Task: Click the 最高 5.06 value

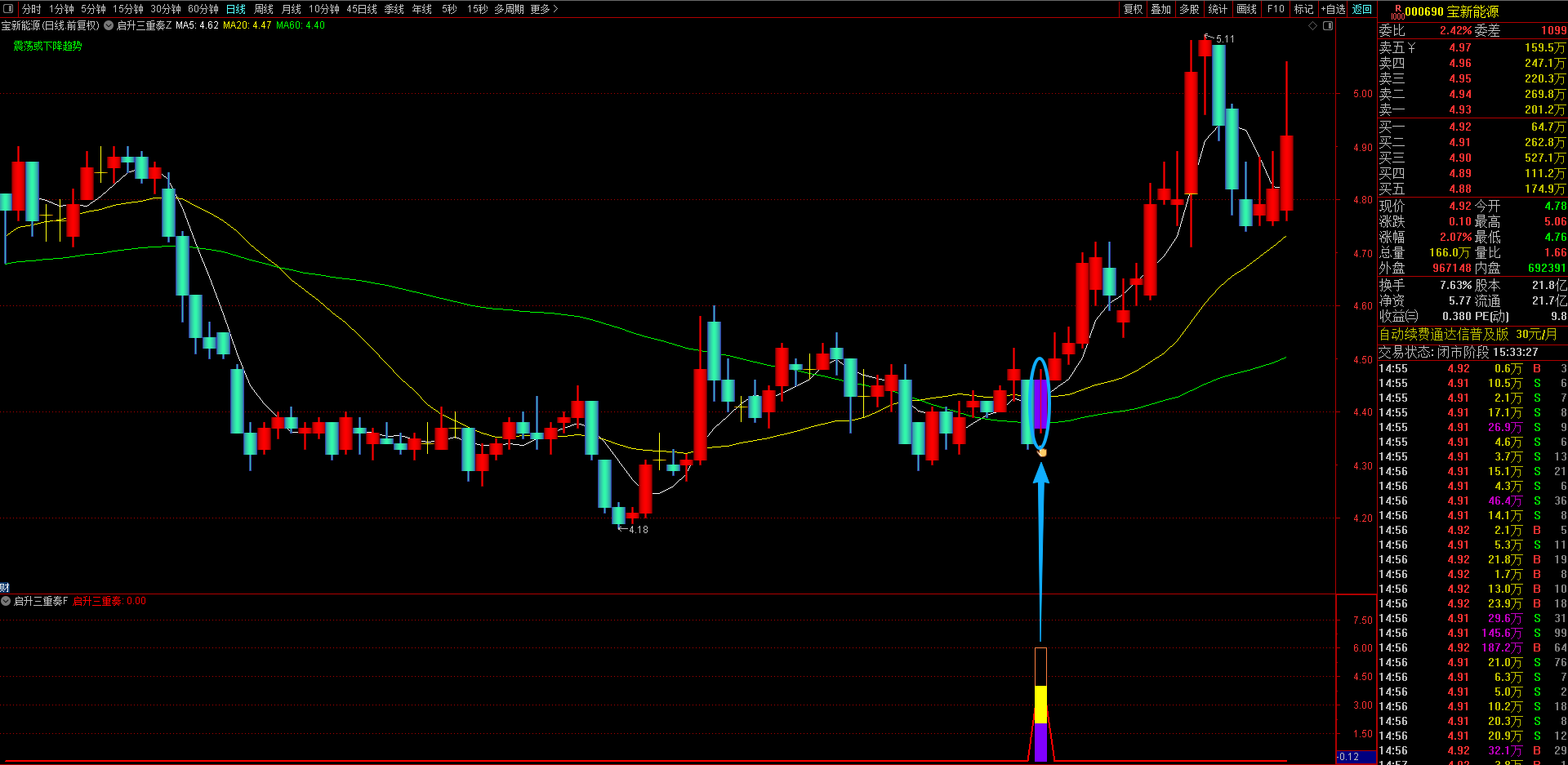Action: (x=1555, y=222)
